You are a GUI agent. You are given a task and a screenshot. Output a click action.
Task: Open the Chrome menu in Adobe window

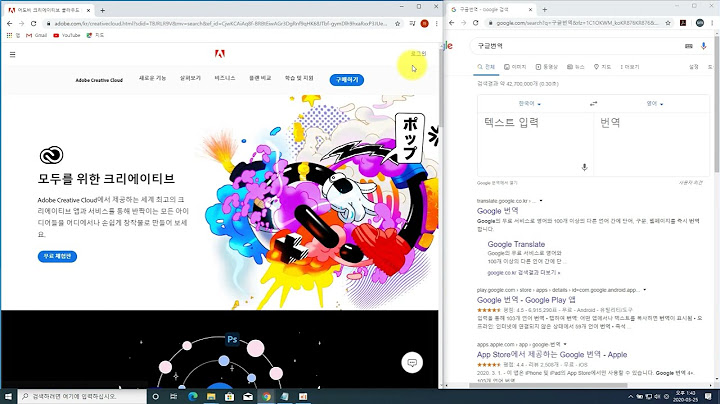tap(436, 23)
